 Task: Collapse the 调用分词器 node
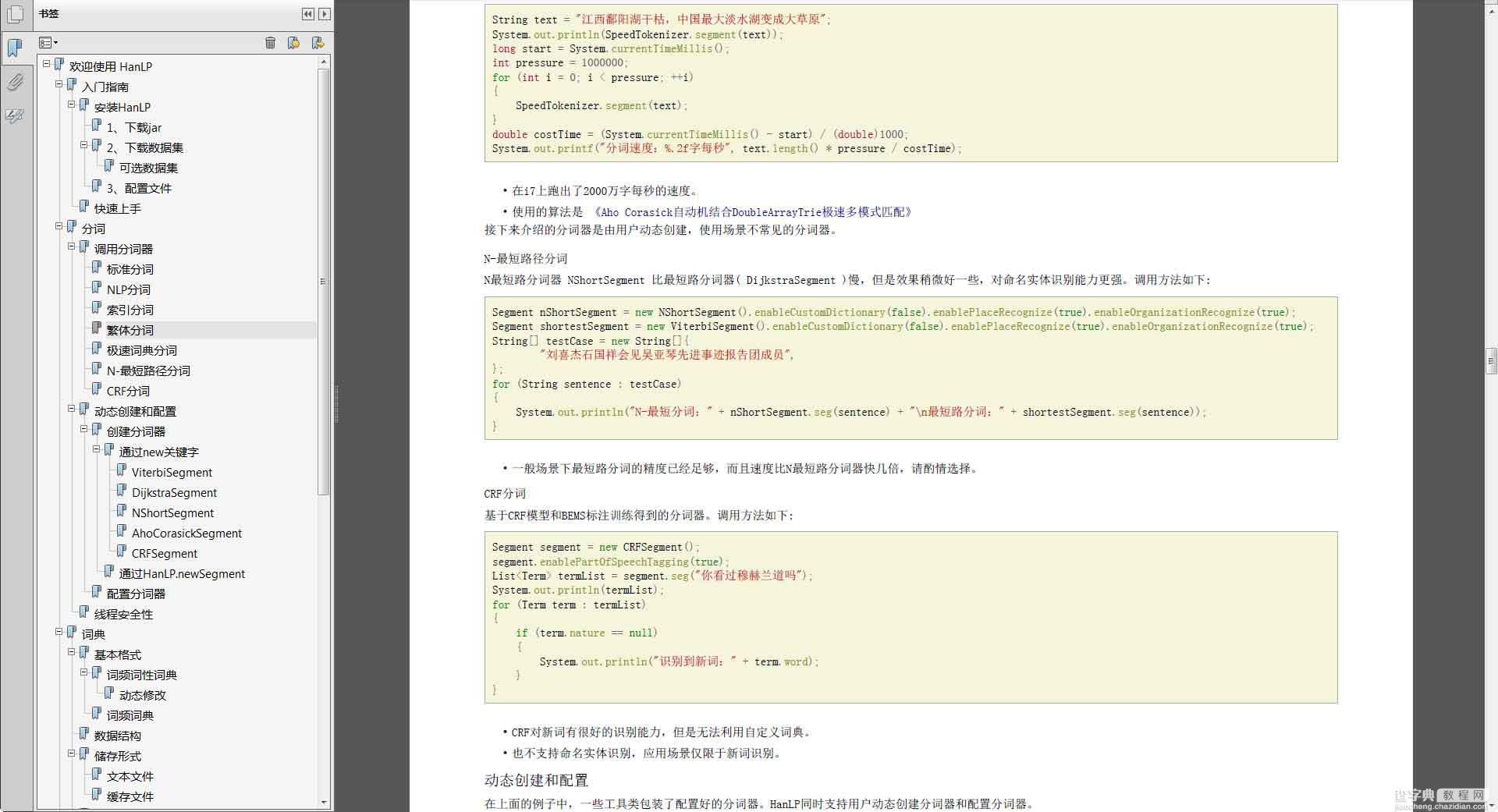tap(72, 246)
